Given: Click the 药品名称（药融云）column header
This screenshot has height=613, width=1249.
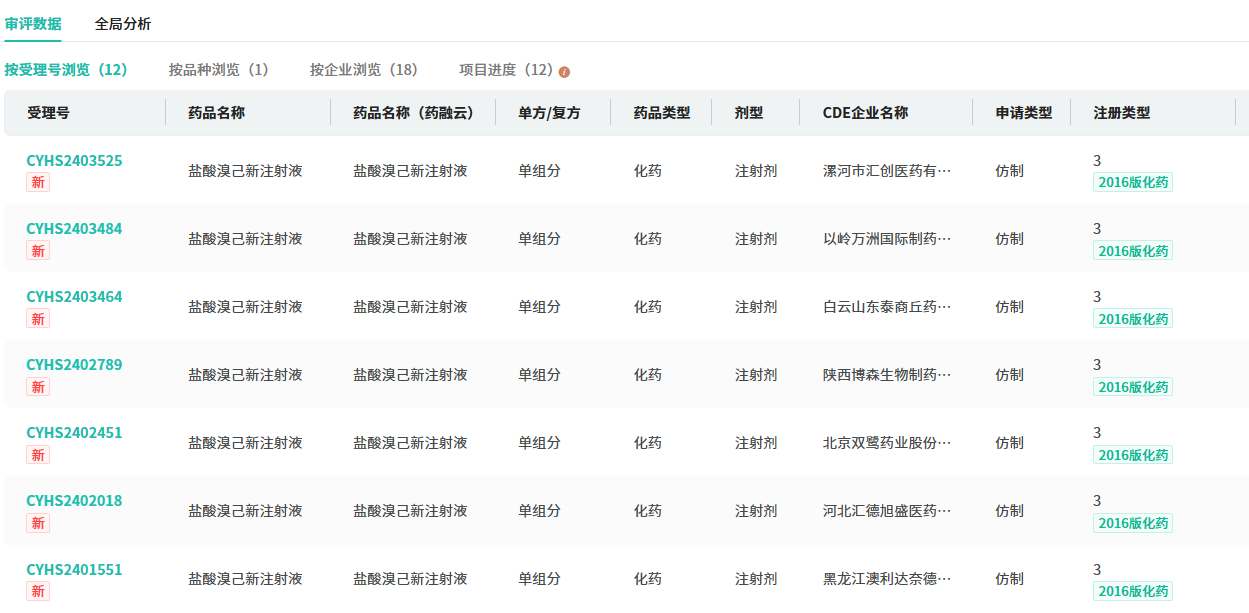Looking at the screenshot, I should click(x=413, y=113).
